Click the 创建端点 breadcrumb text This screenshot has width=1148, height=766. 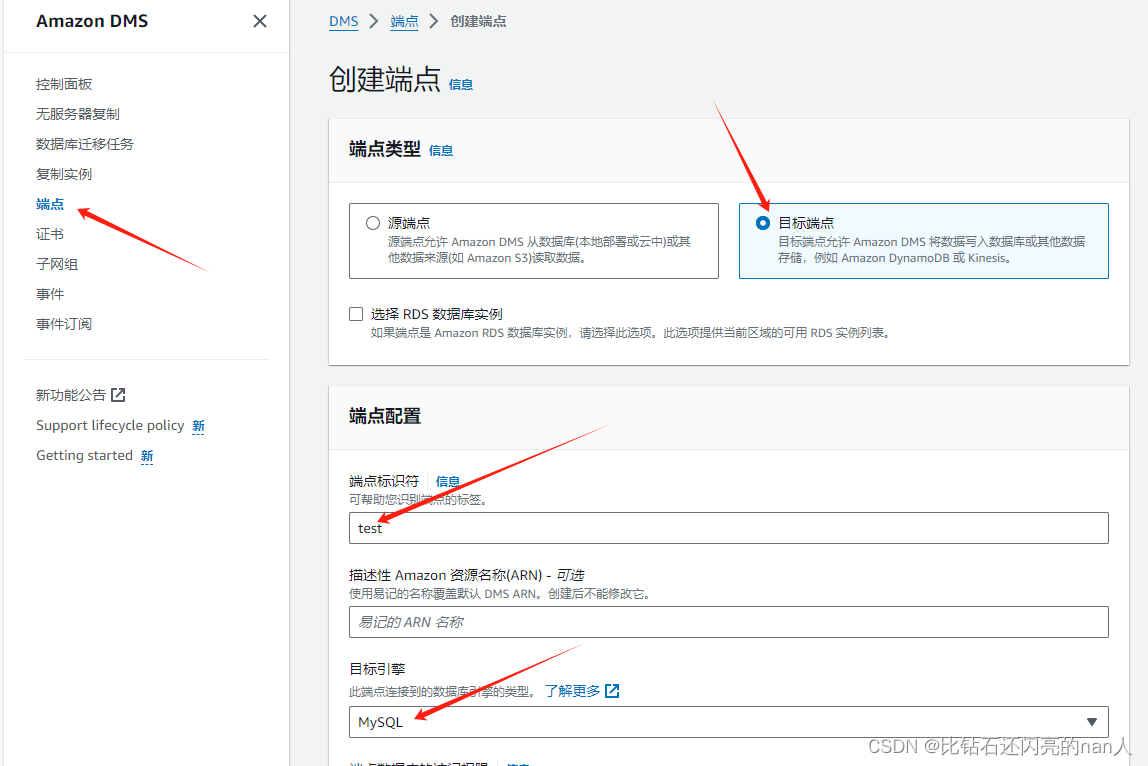click(x=478, y=21)
